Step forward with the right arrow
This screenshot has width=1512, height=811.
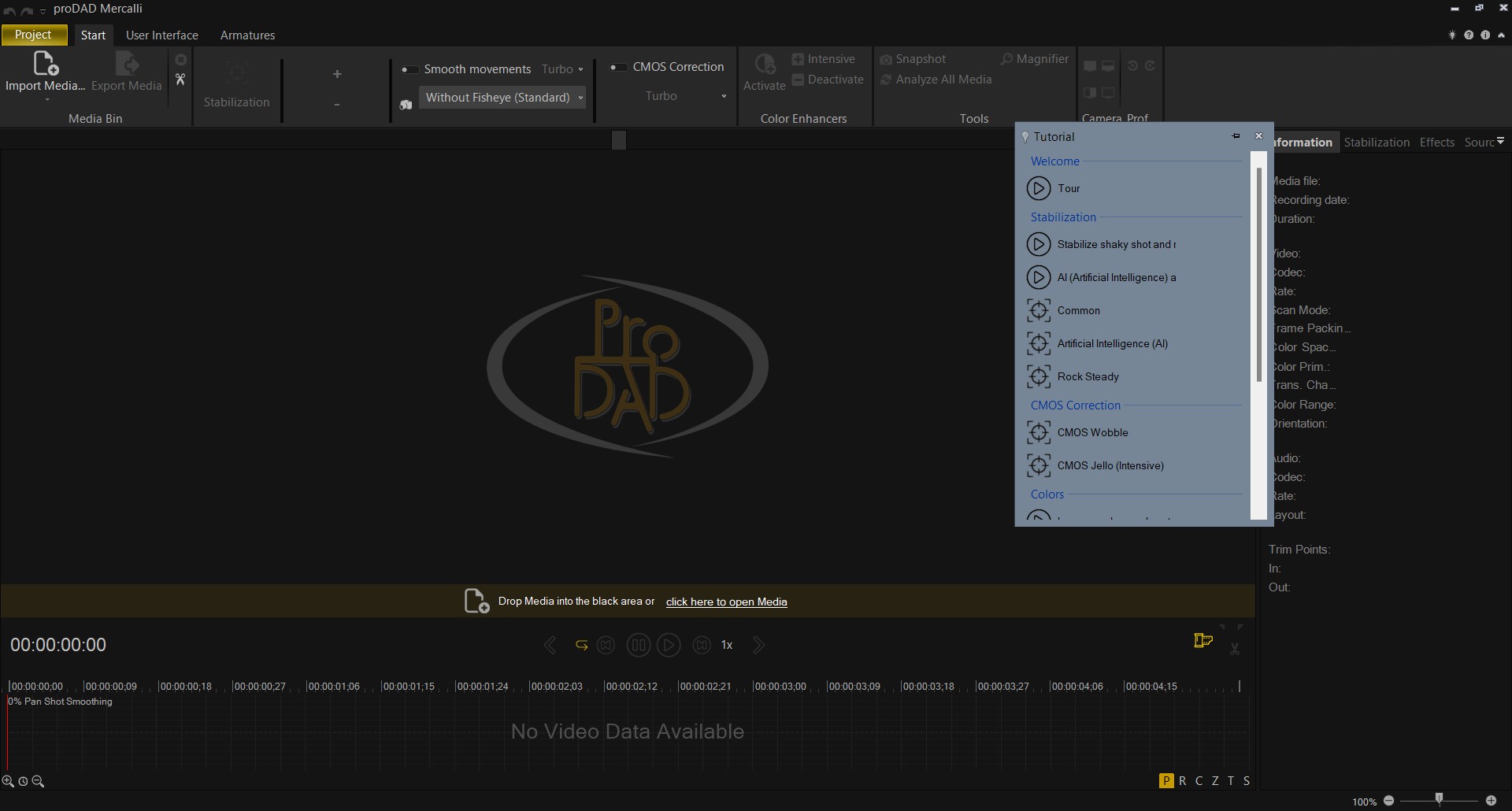pos(758,646)
